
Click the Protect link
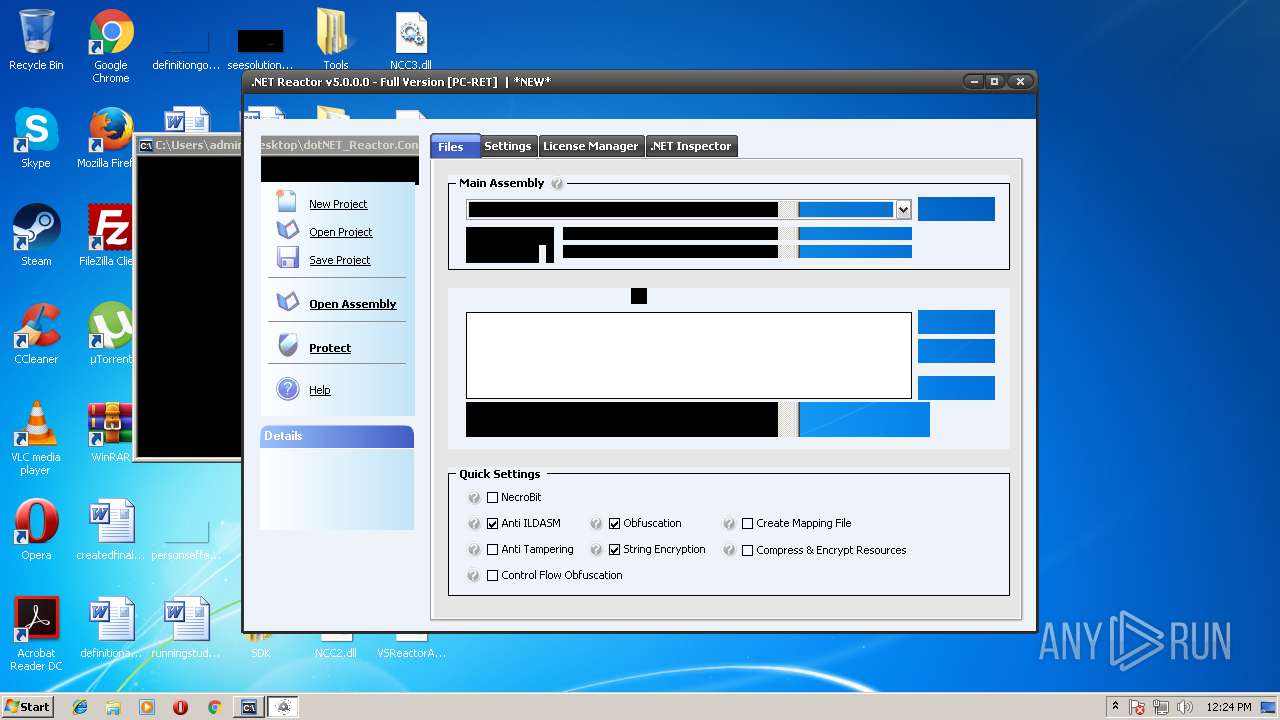tap(330, 348)
